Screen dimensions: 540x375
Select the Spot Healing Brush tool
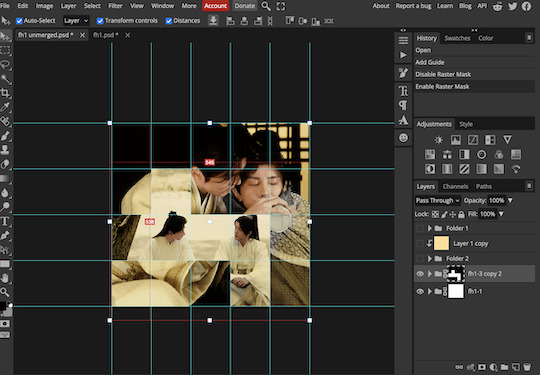click(x=6, y=121)
